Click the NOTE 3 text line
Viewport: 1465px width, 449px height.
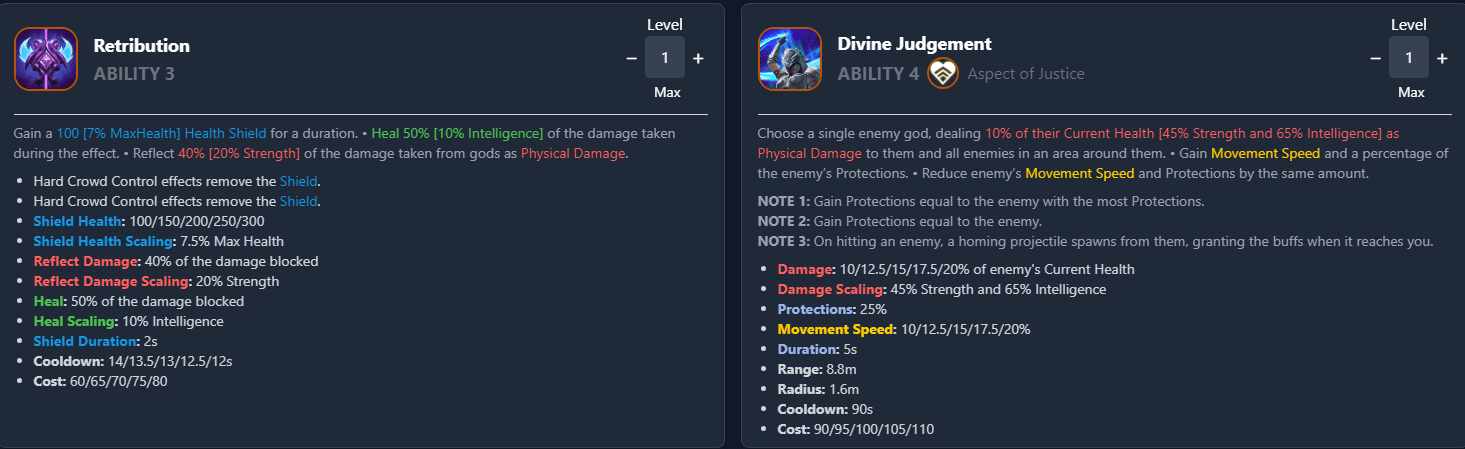pyautogui.click(x=1095, y=241)
